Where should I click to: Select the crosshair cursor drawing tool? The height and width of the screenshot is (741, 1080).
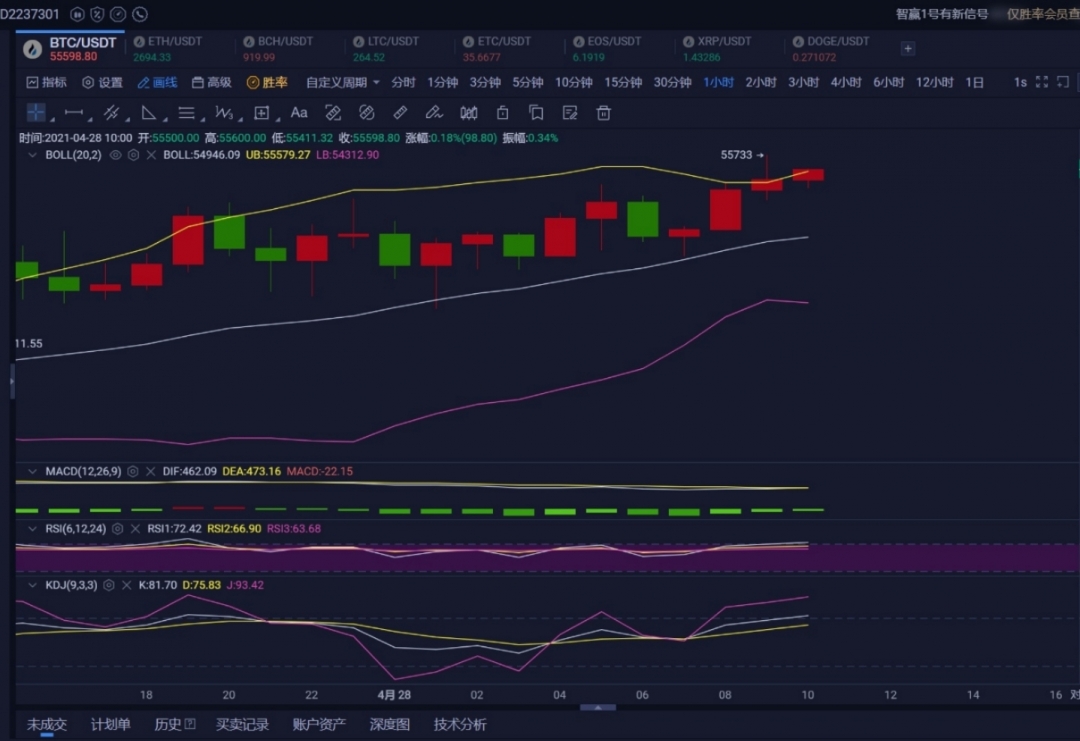[x=36, y=113]
